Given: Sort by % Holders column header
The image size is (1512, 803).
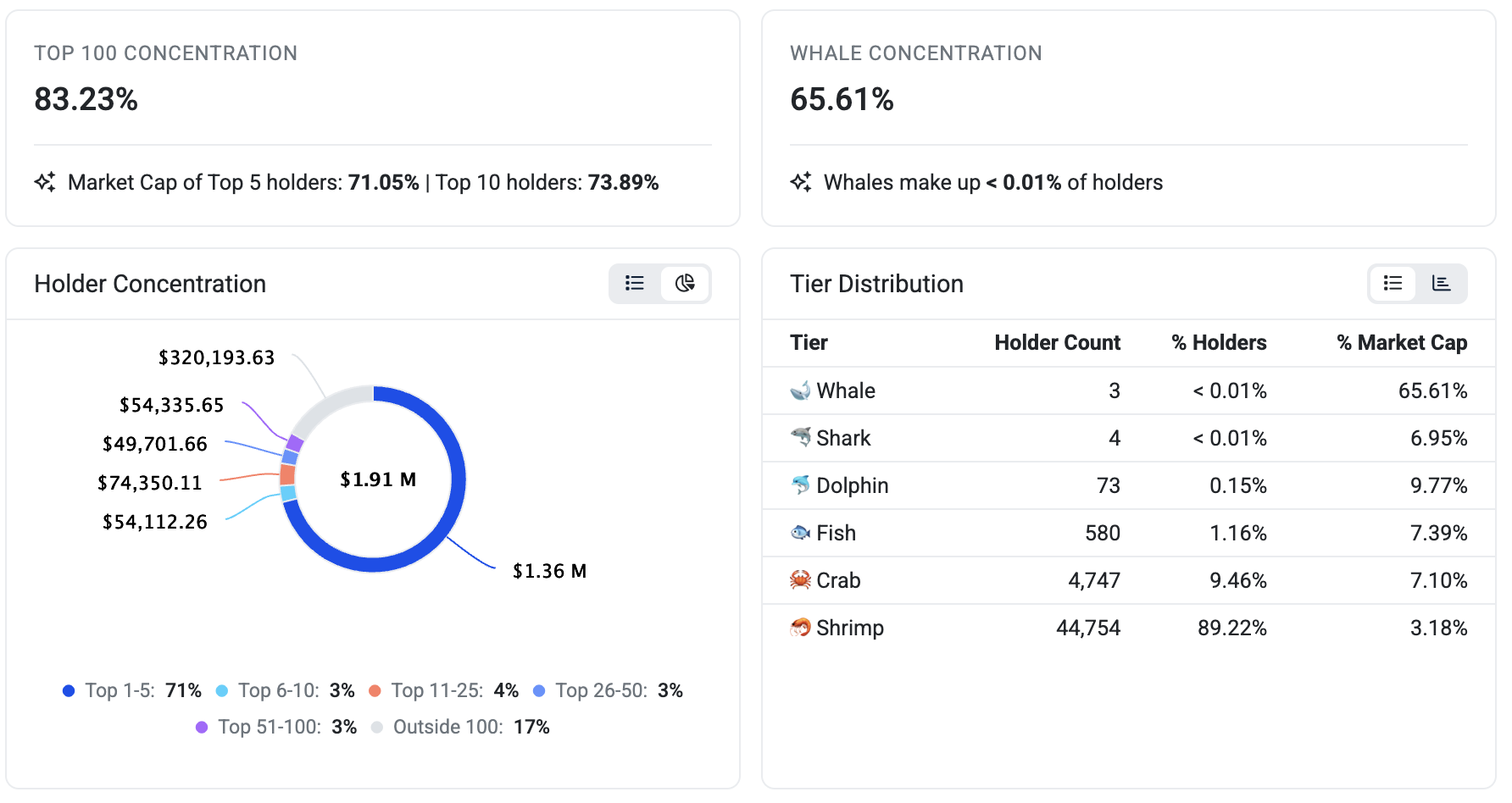Looking at the screenshot, I should click(x=1219, y=342).
